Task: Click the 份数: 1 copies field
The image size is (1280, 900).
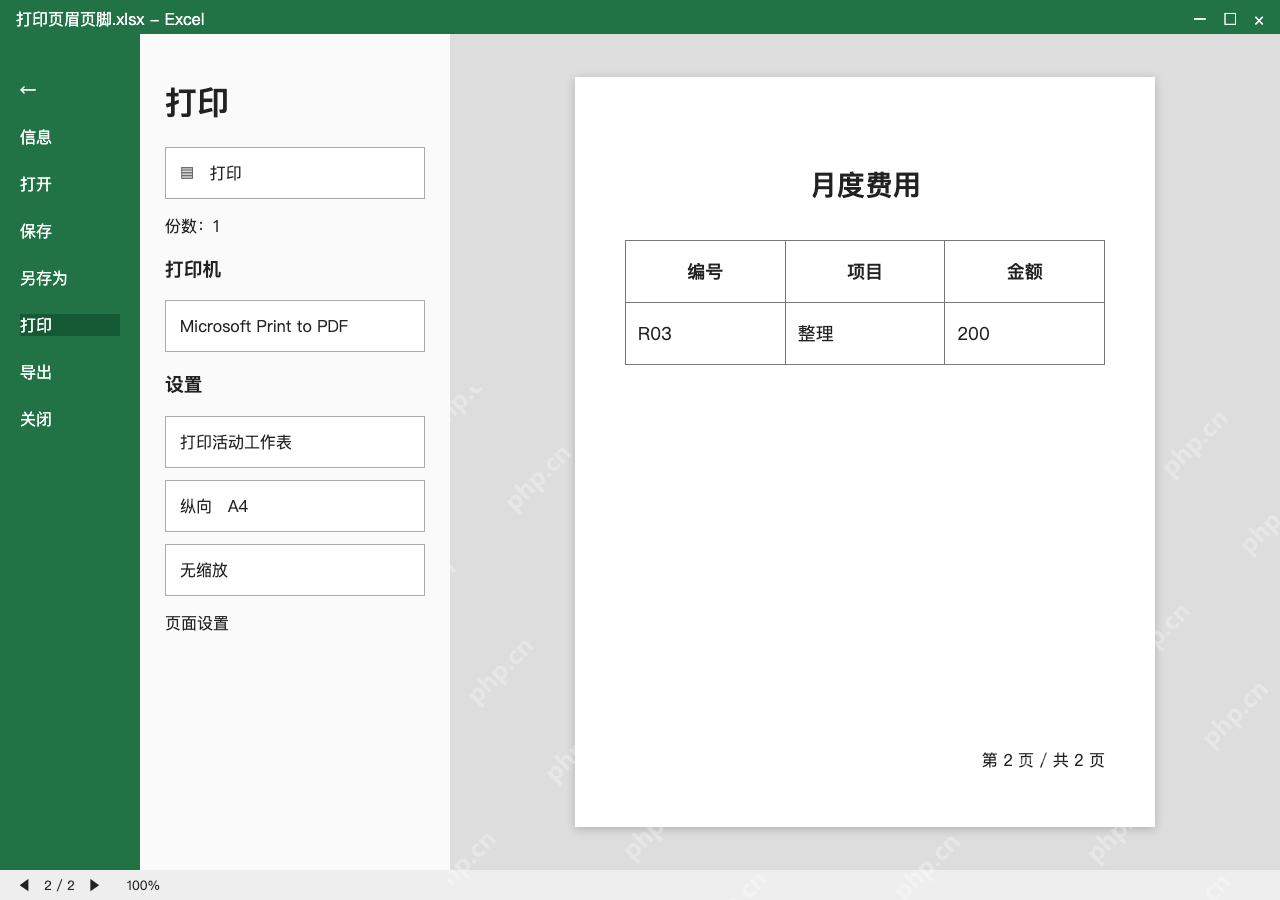Action: pyautogui.click(x=193, y=226)
